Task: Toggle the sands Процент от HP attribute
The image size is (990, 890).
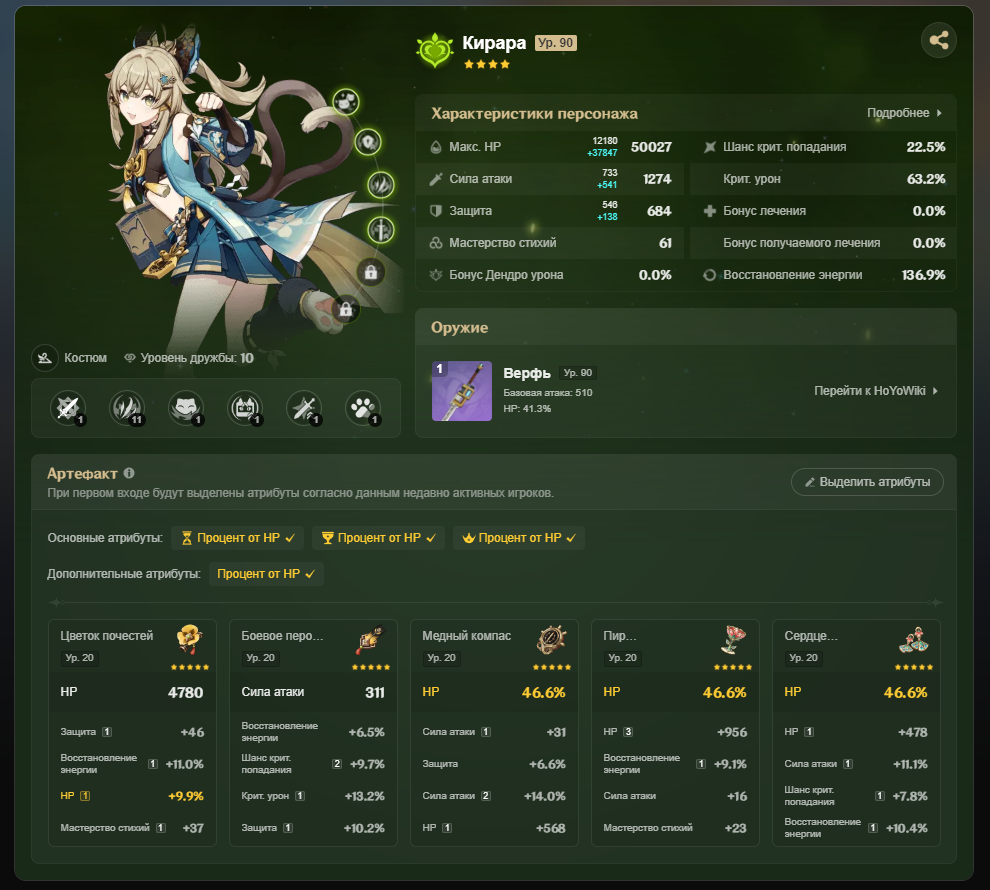Action: [x=237, y=538]
